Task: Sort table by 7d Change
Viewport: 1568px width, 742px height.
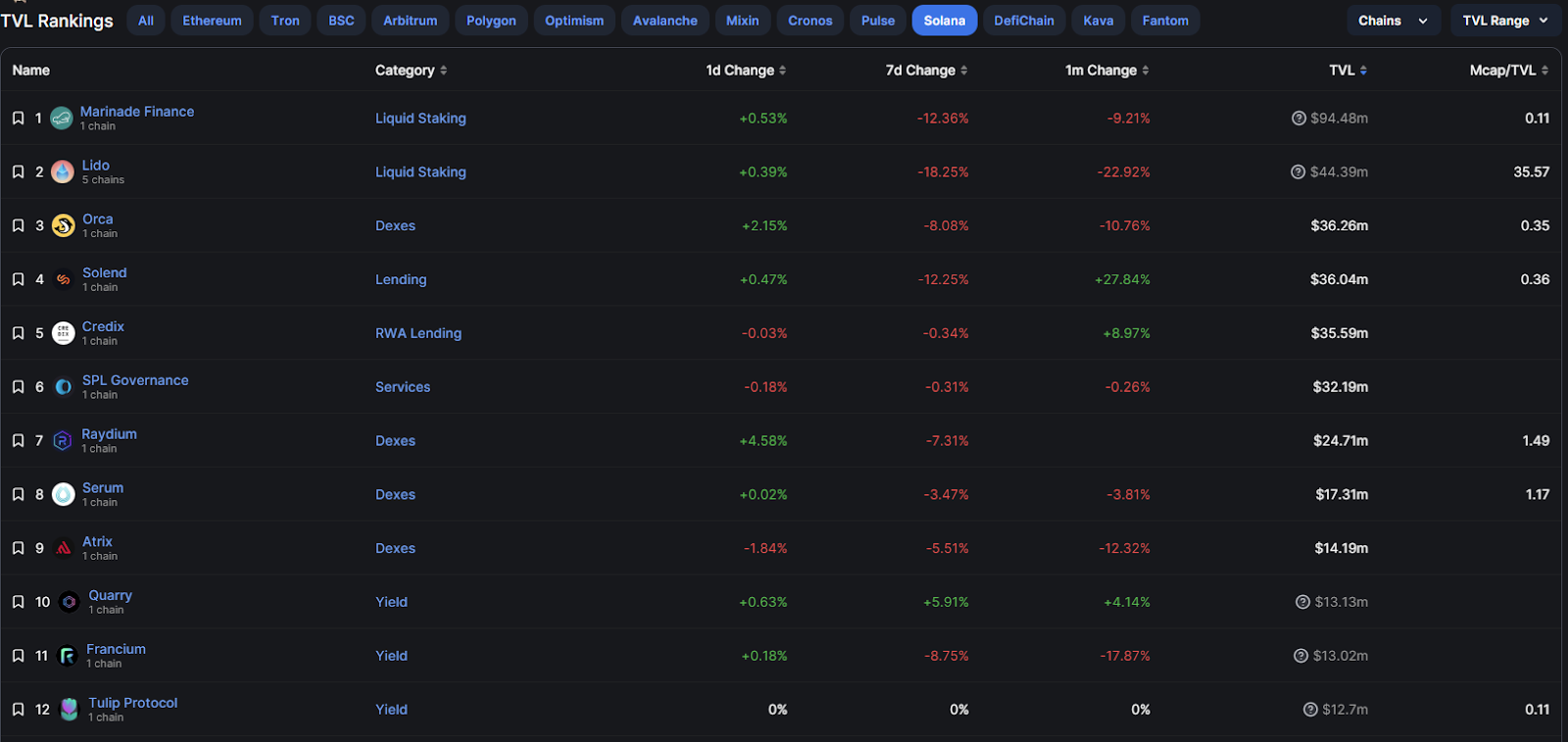Action: point(927,71)
